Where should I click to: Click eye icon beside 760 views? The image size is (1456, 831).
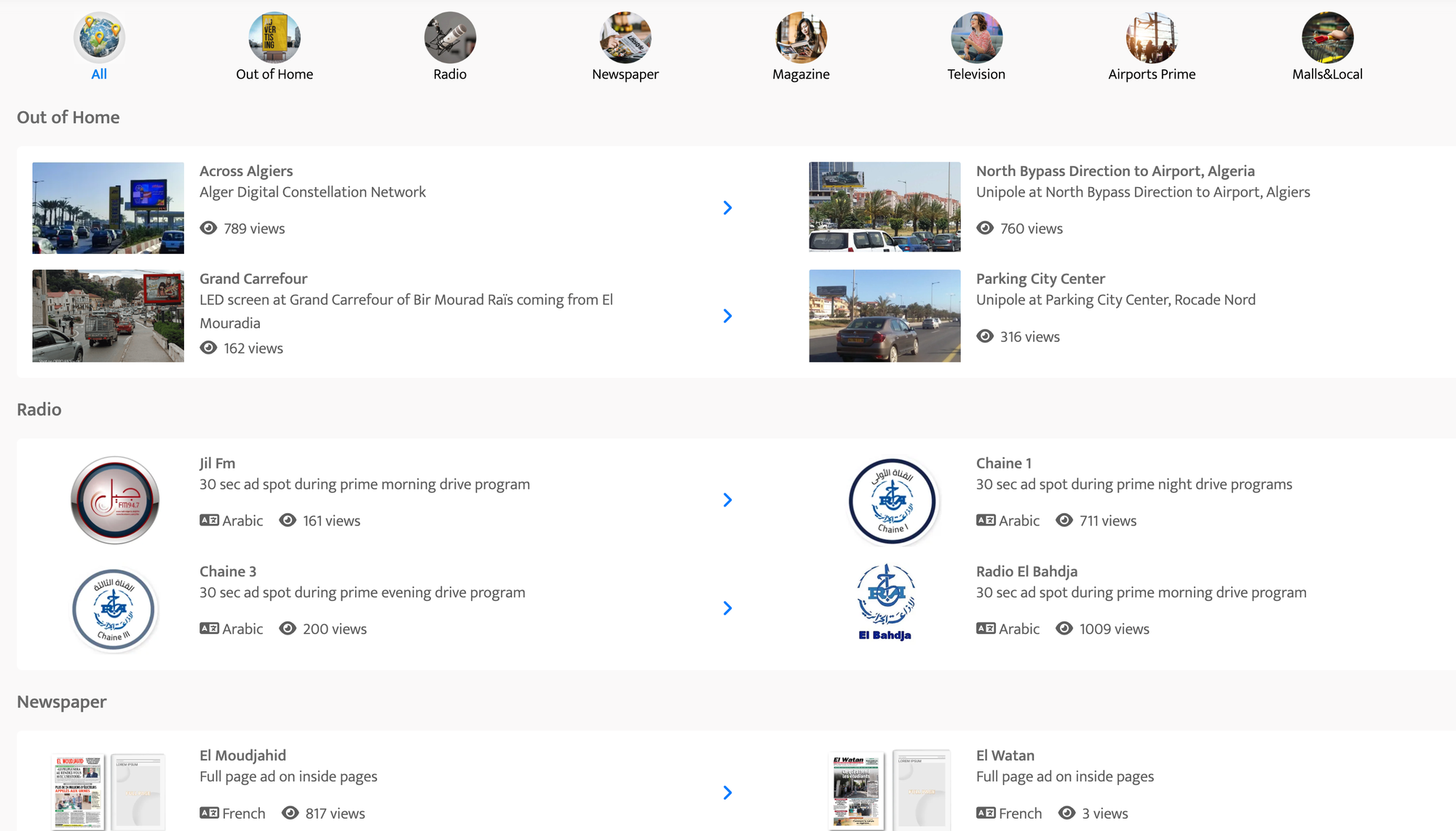(985, 228)
